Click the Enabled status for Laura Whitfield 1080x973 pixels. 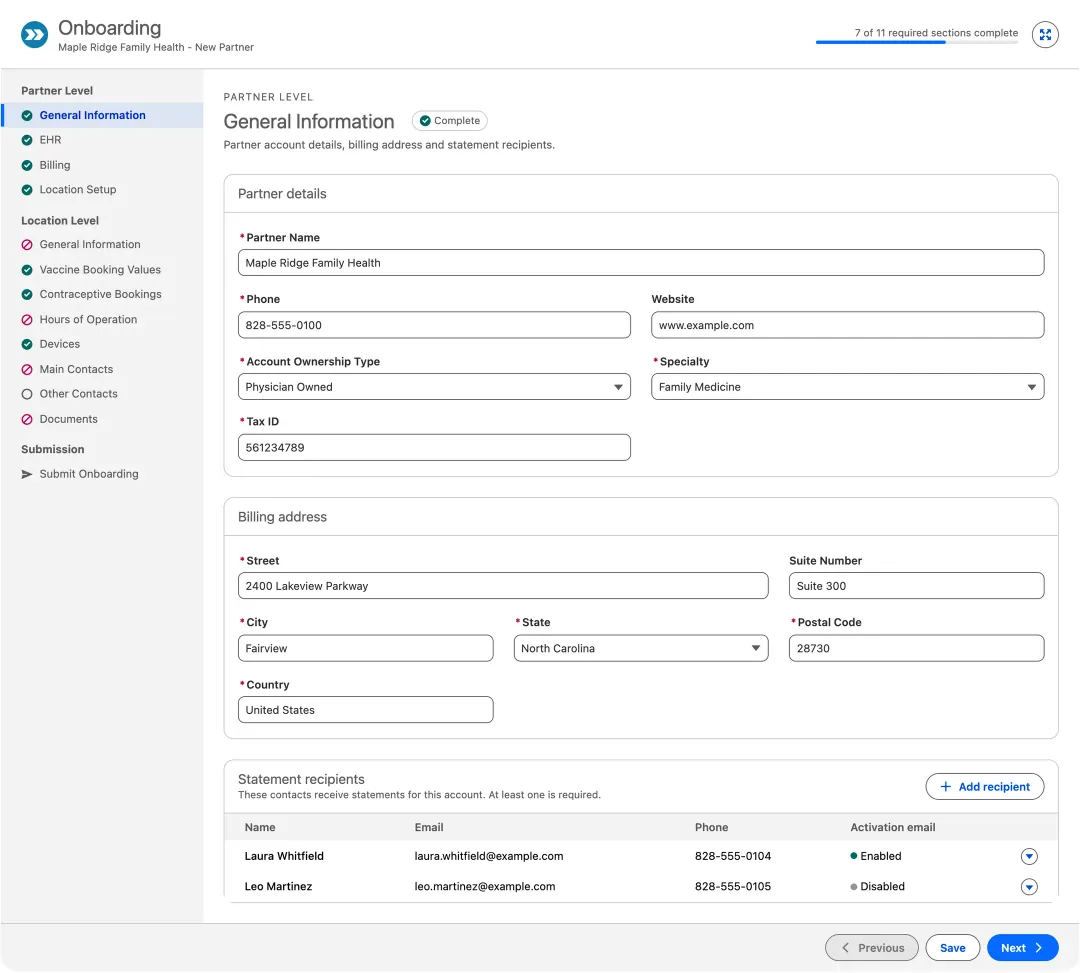coord(875,857)
